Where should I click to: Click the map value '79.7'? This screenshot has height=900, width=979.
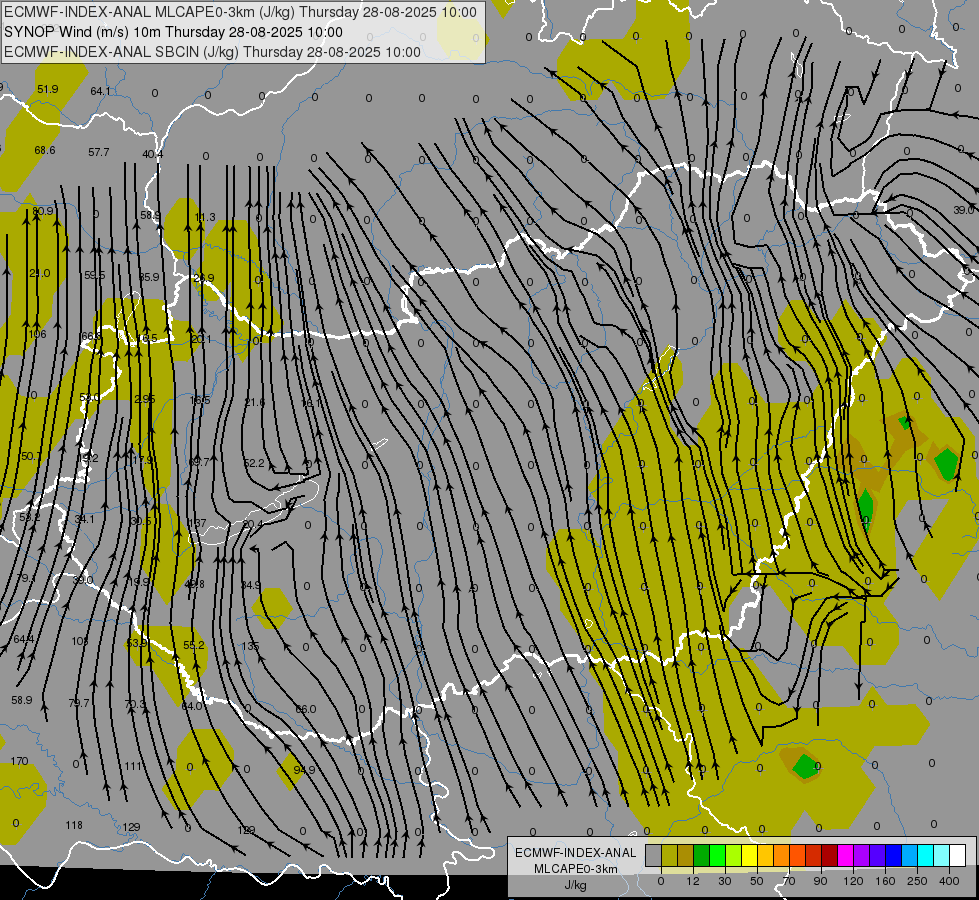(x=79, y=703)
